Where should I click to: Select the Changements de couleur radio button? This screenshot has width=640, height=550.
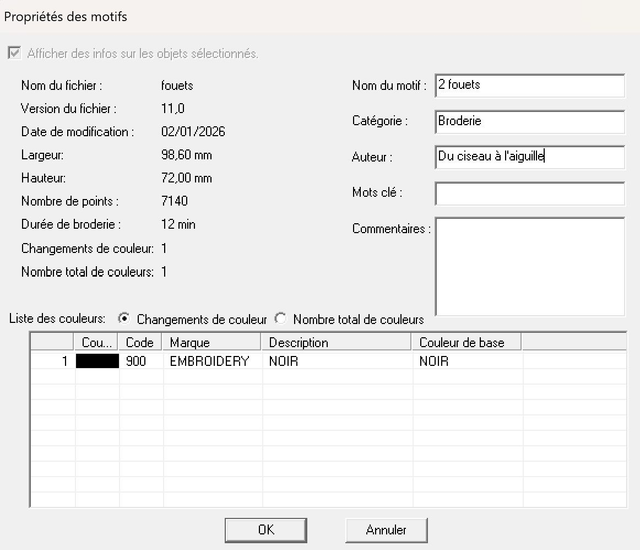click(124, 319)
